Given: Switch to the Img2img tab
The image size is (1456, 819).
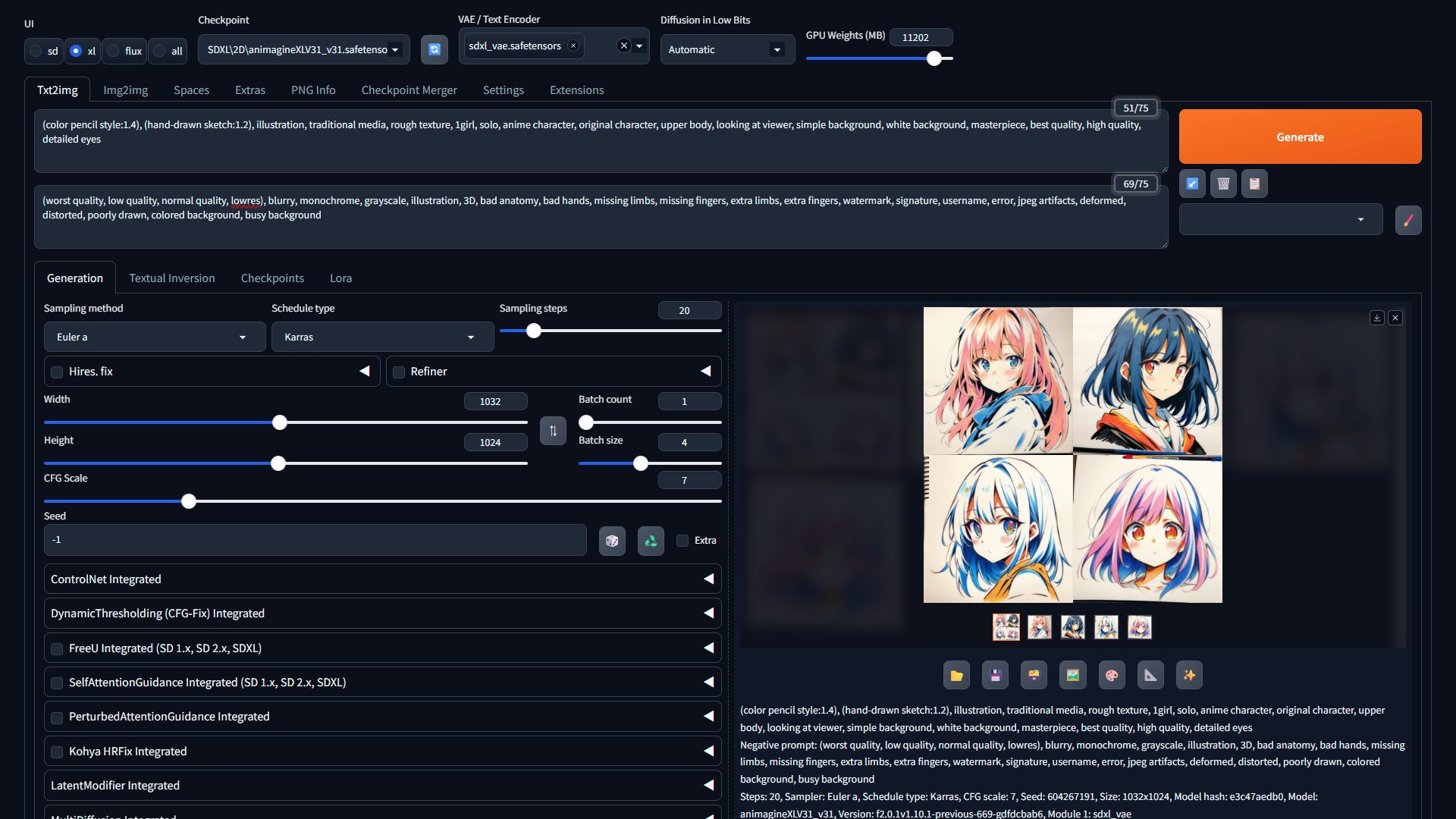Looking at the screenshot, I should pos(125,89).
